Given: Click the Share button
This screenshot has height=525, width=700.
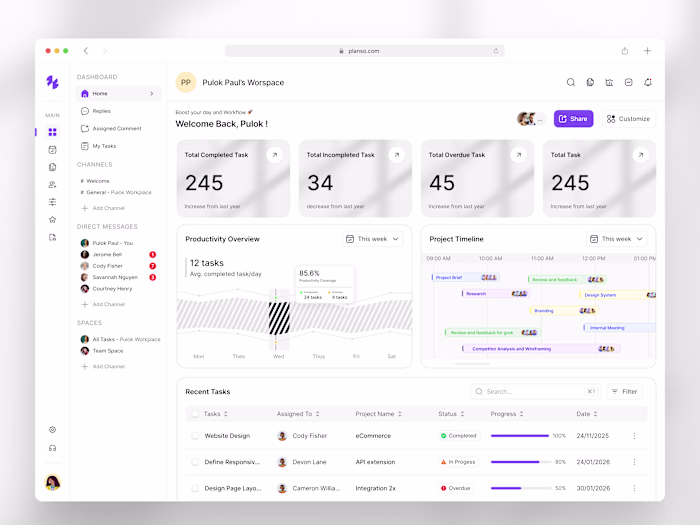Looking at the screenshot, I should coord(573,119).
